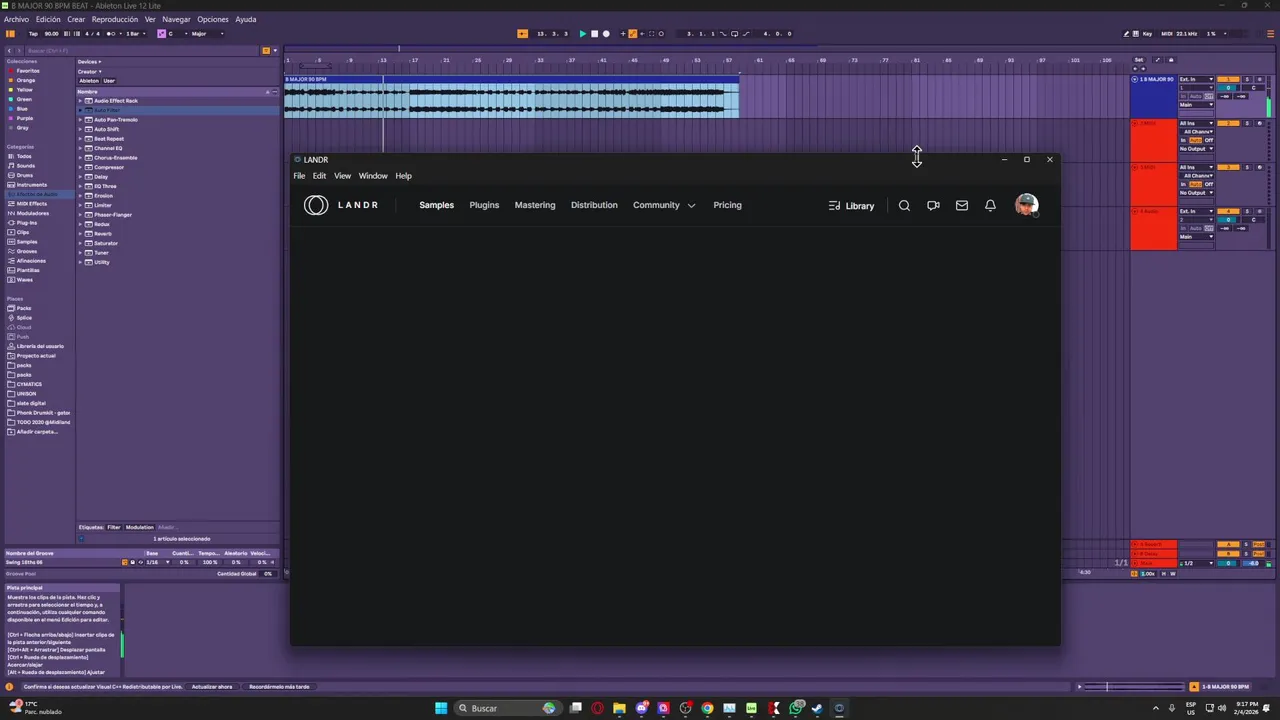Select the B MAJOR 90 BPM audio clip
Screen dimensions: 1280x720
[x=511, y=97]
